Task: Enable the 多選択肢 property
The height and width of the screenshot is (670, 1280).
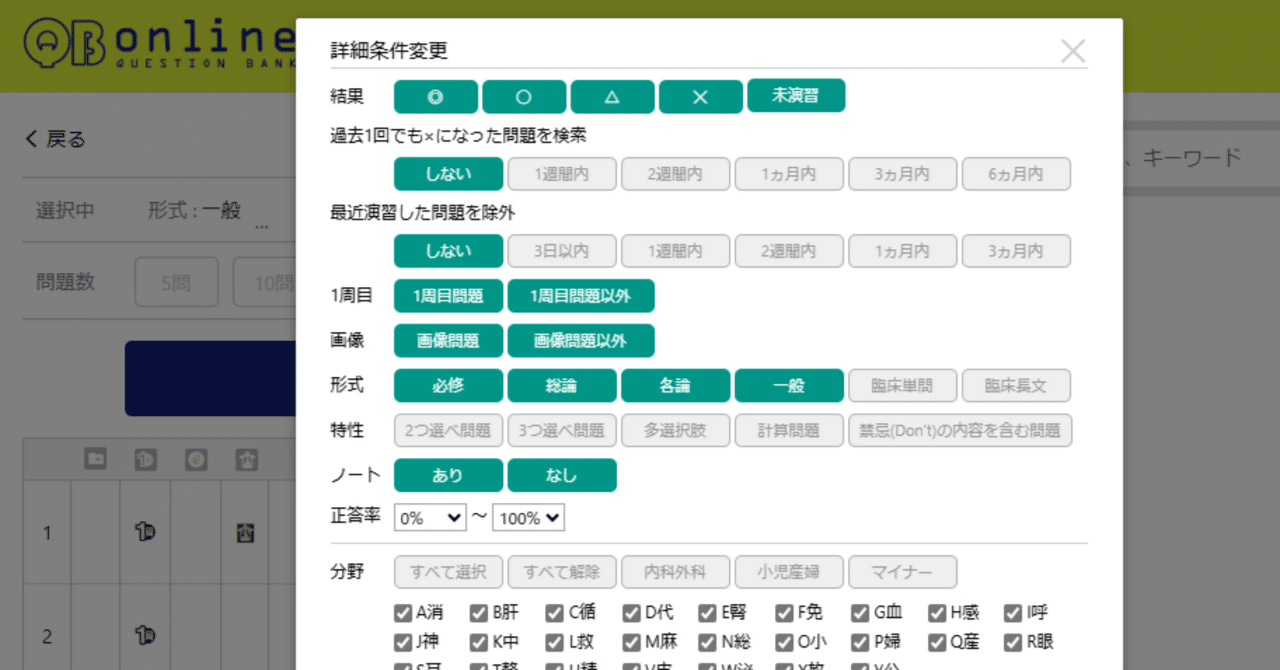Action: (675, 431)
